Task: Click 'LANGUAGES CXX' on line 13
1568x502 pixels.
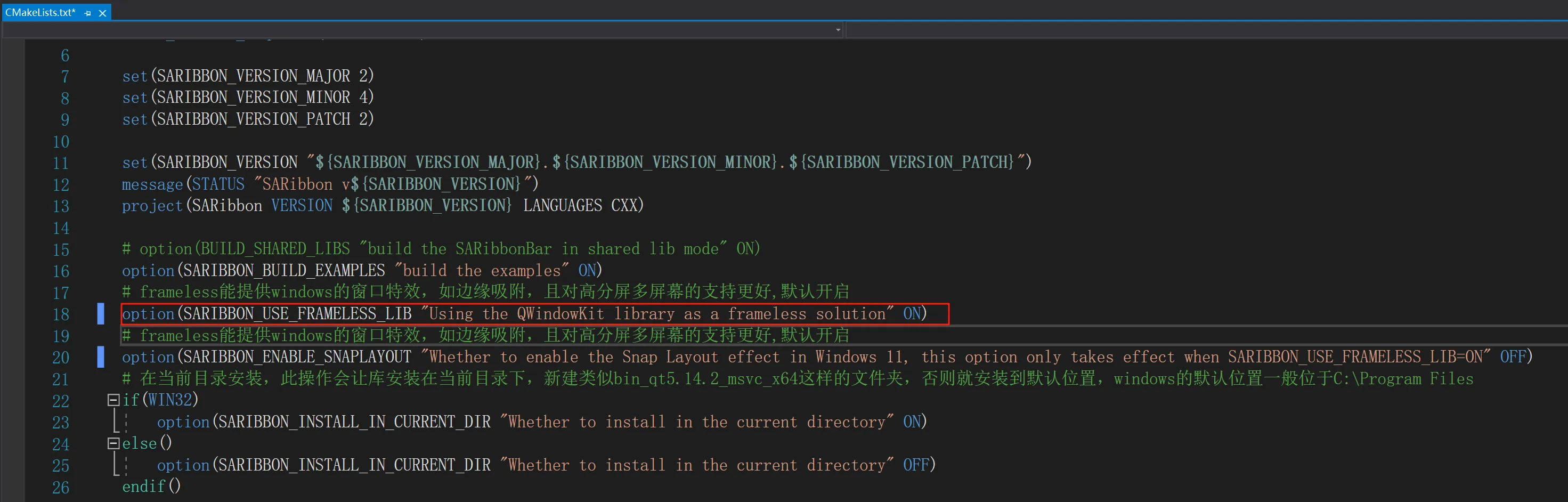Action: 580,206
